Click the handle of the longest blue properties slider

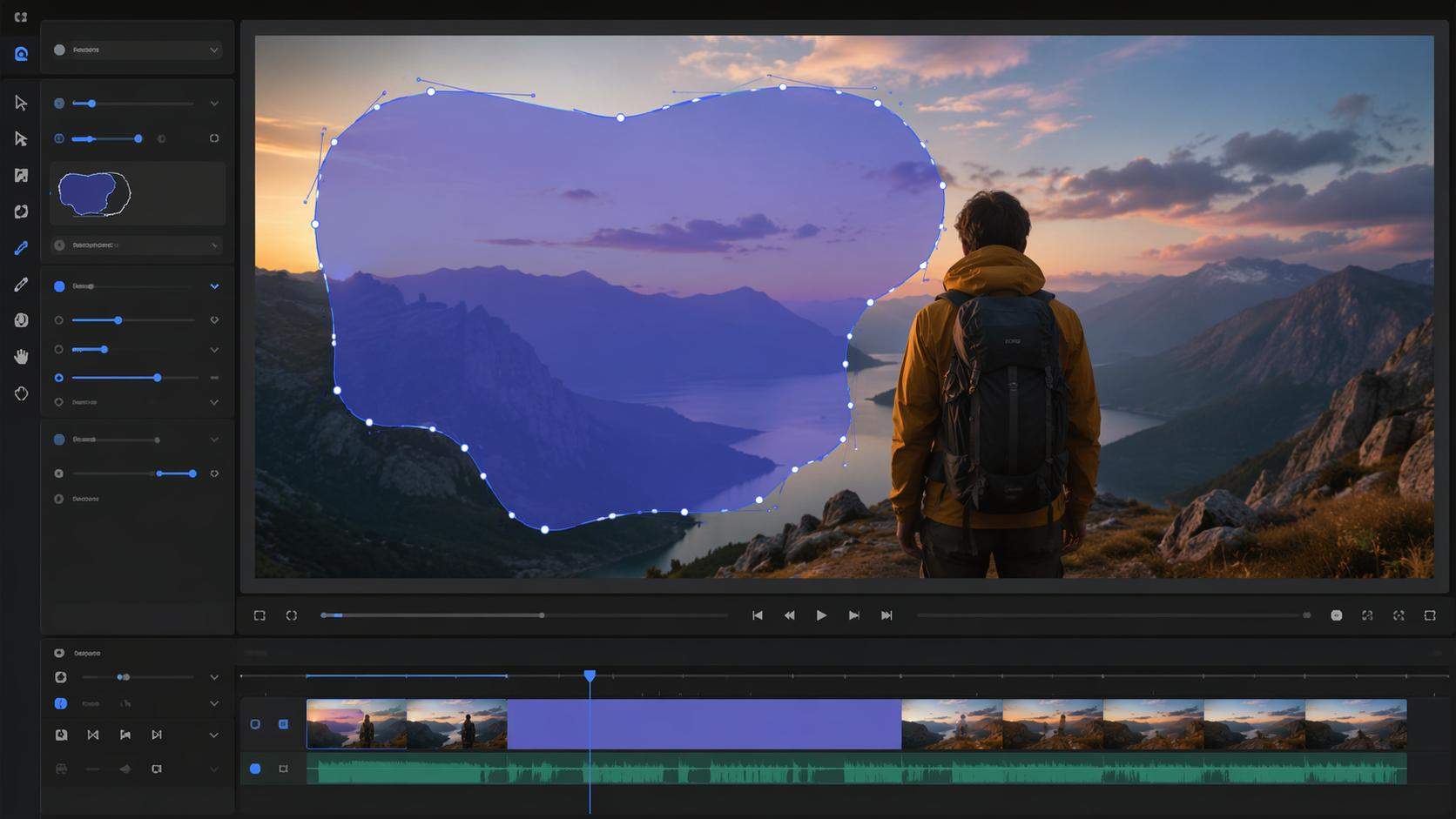(x=158, y=378)
